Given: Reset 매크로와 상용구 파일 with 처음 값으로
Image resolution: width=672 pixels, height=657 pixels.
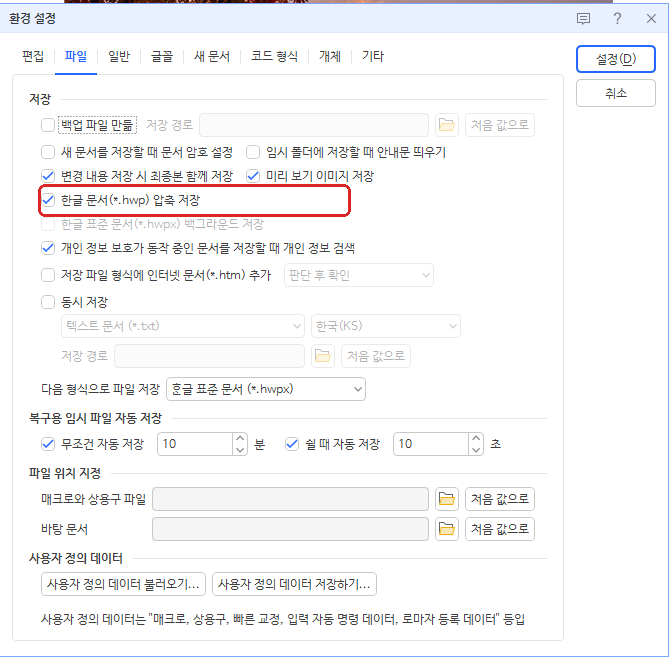Looking at the screenshot, I should click(x=500, y=499).
